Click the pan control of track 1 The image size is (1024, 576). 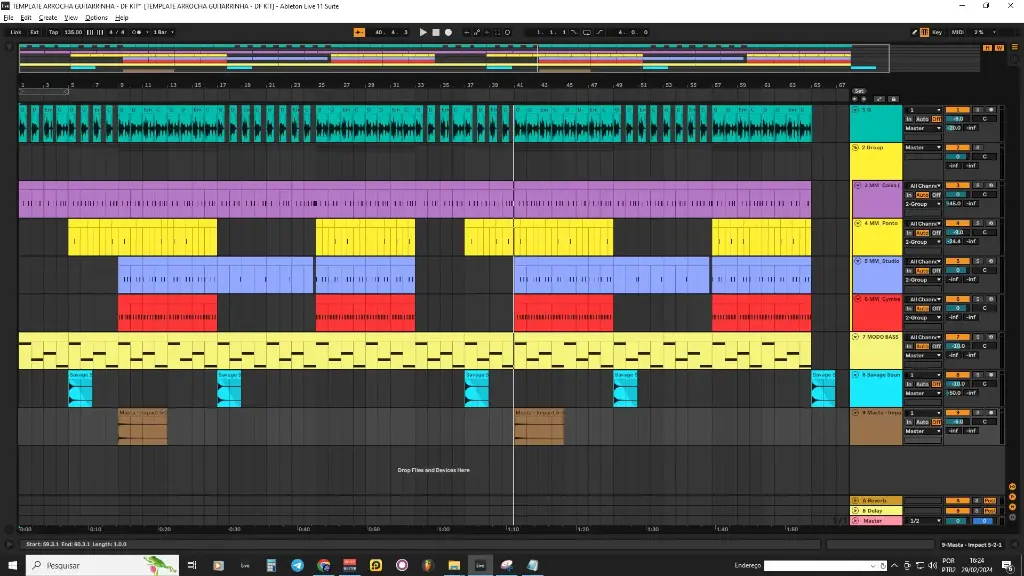[985, 119]
